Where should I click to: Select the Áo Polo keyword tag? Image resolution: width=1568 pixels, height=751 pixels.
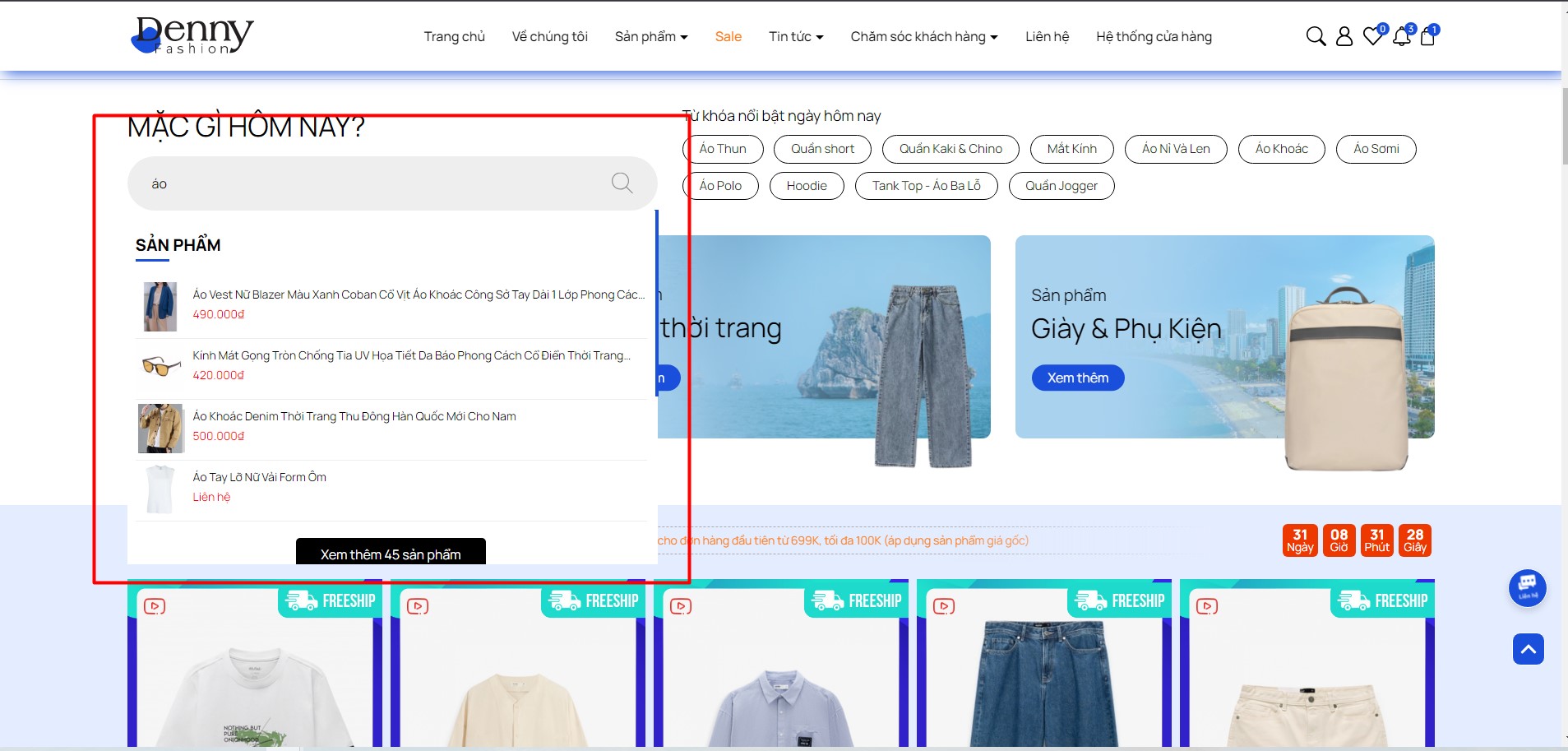coord(720,186)
